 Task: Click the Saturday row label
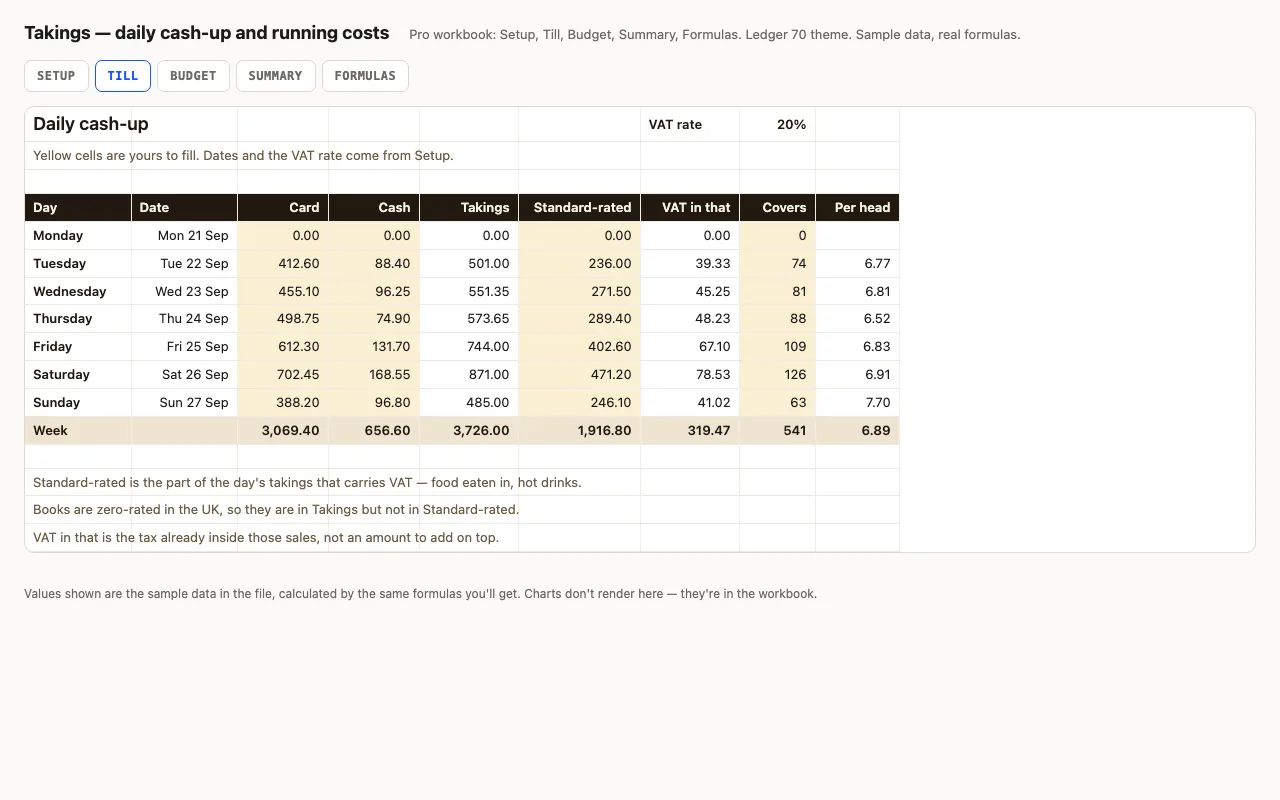[78, 375]
